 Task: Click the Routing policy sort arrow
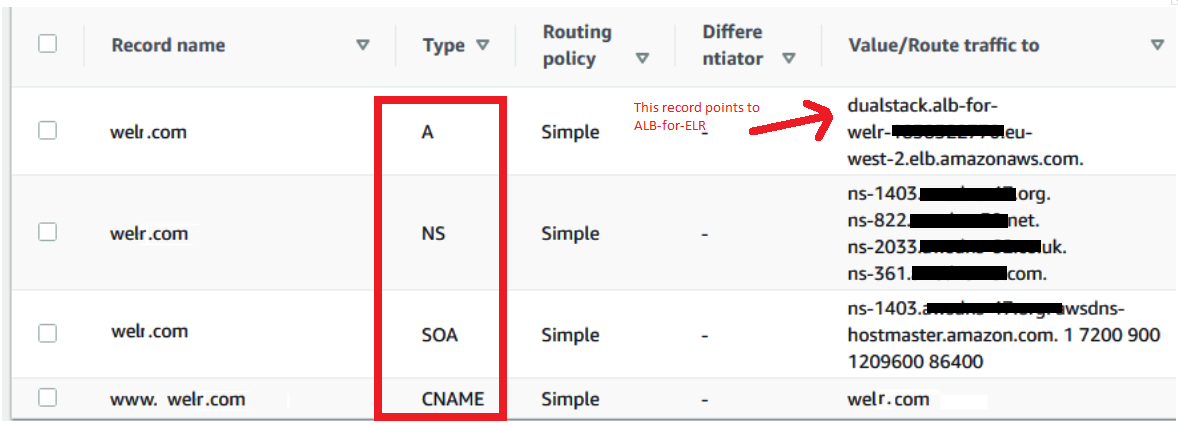coord(642,58)
